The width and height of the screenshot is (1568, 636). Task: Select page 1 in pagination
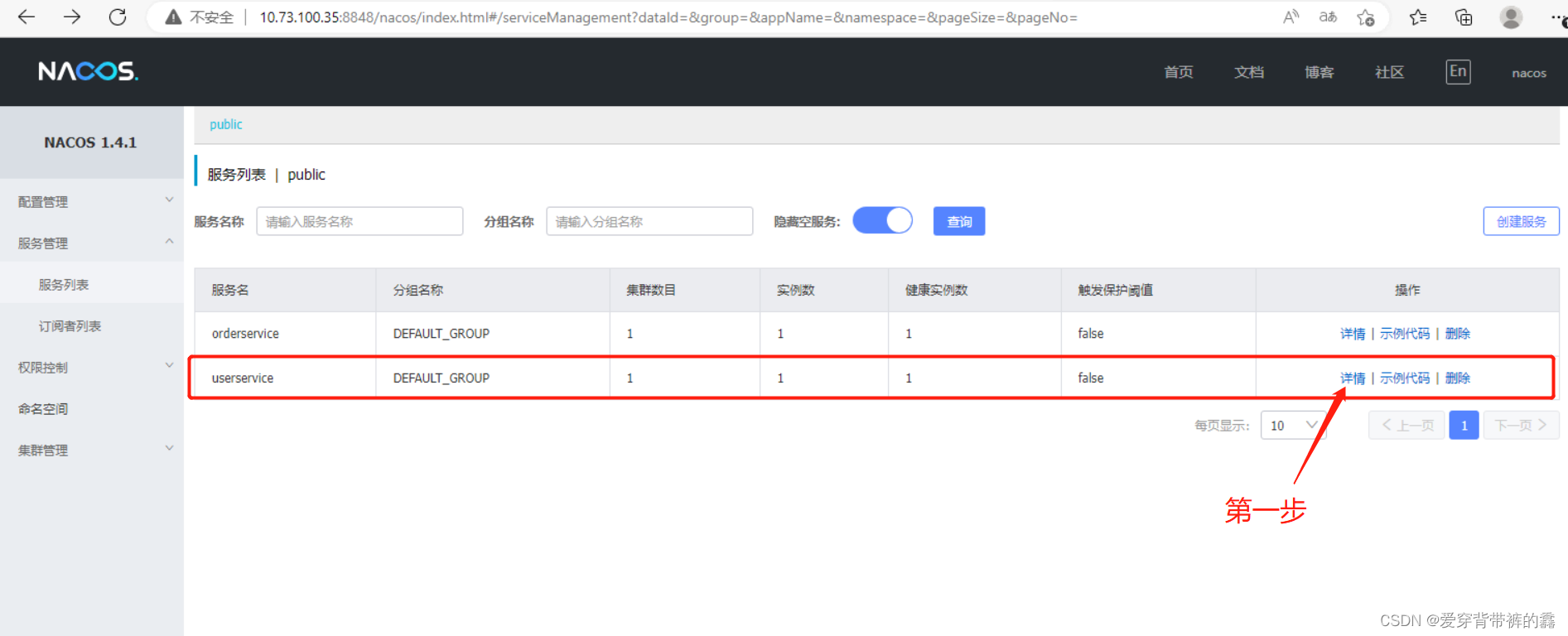coord(1464,425)
